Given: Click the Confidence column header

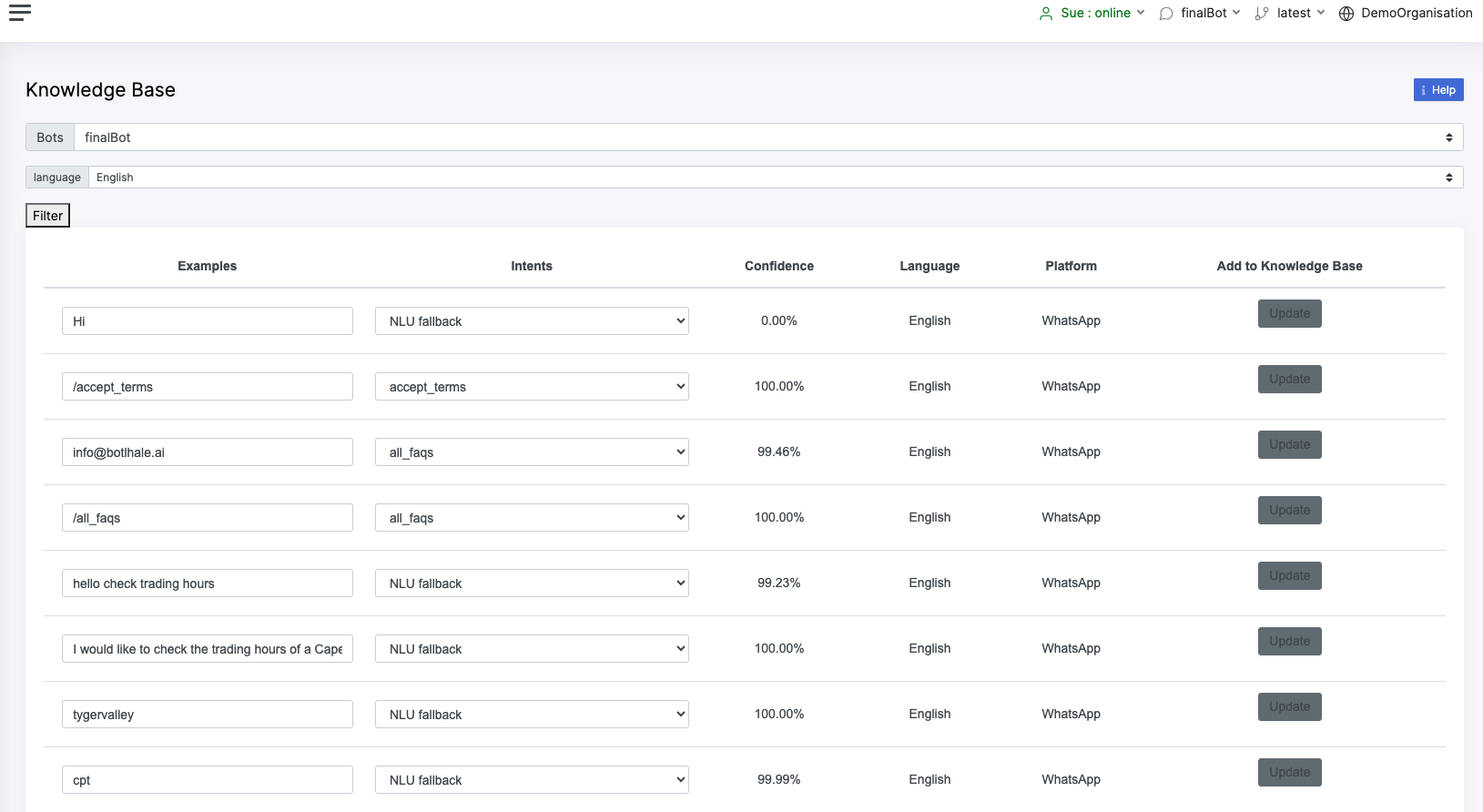Looking at the screenshot, I should 779,266.
